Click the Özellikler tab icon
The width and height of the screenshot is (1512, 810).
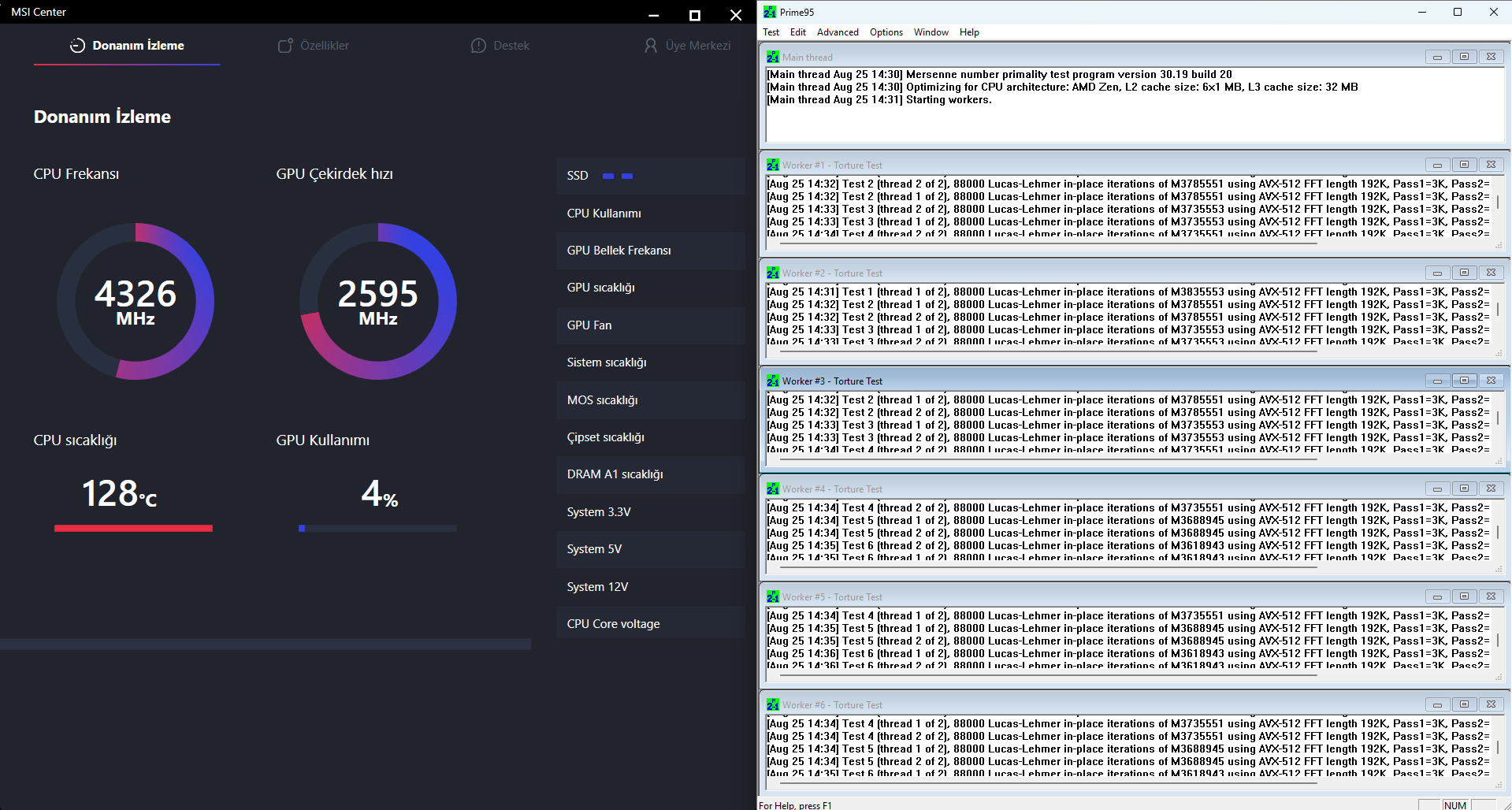click(285, 46)
